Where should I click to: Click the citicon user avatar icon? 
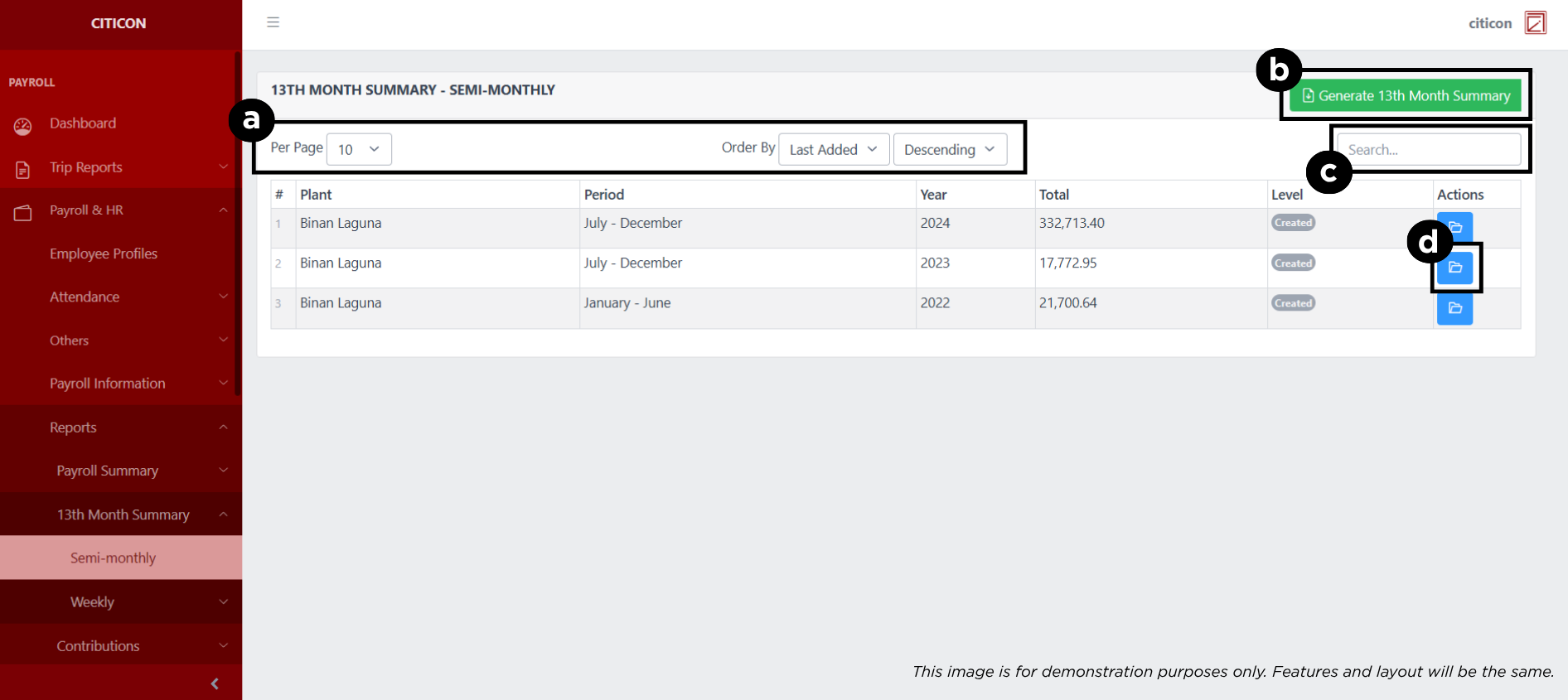[x=1535, y=23]
